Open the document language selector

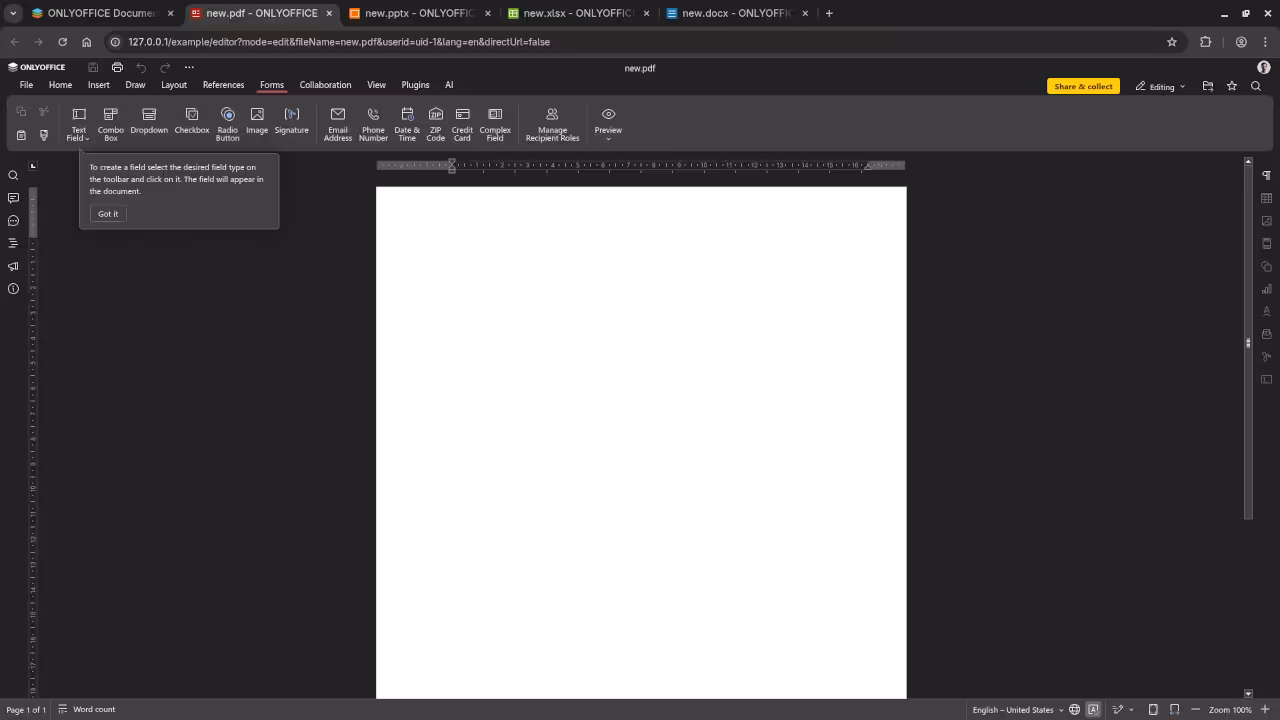[x=1016, y=709]
